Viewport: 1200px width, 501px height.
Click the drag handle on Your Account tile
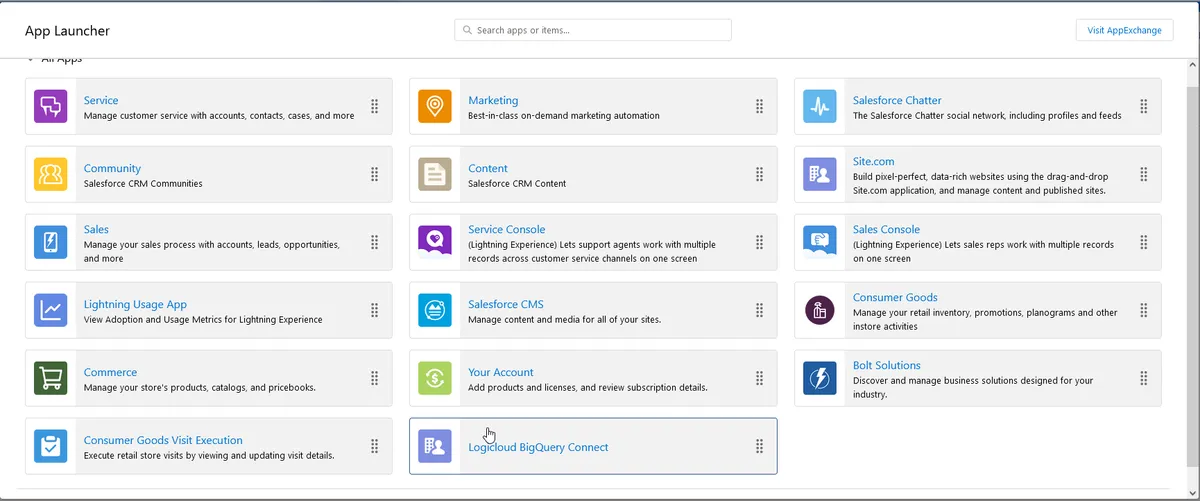(x=759, y=378)
